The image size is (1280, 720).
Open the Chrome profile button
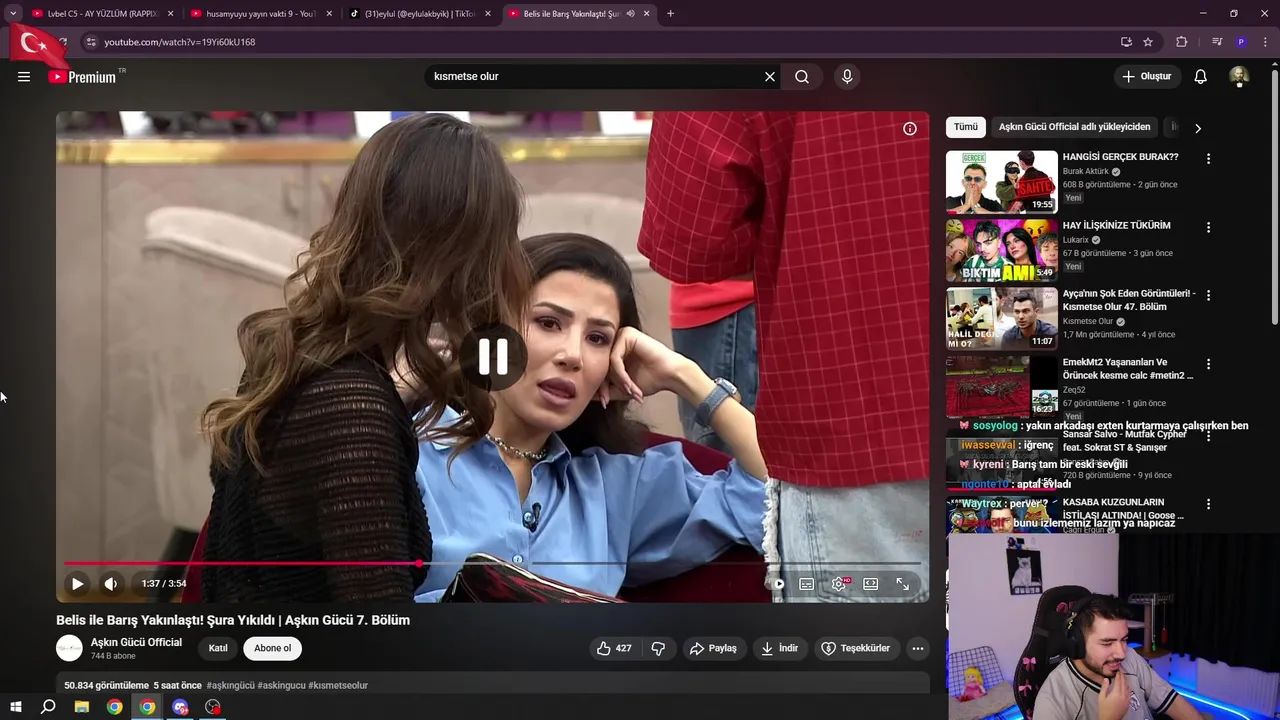pos(1241,42)
